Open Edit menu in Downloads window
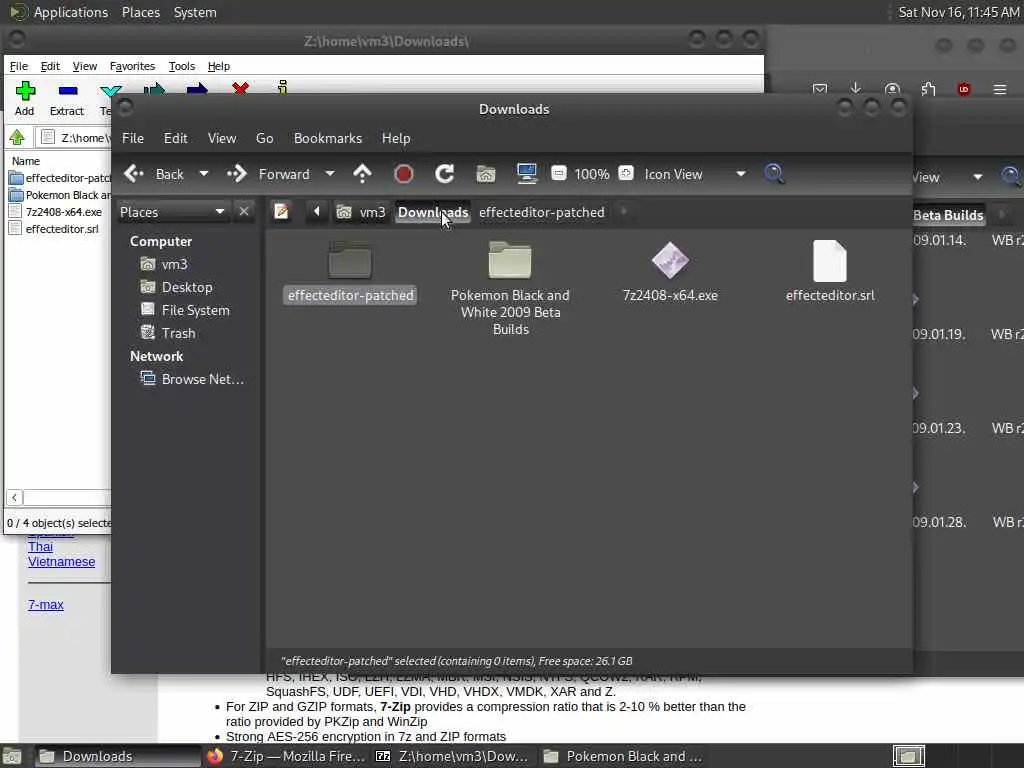The height and width of the screenshot is (768, 1024). click(176, 138)
